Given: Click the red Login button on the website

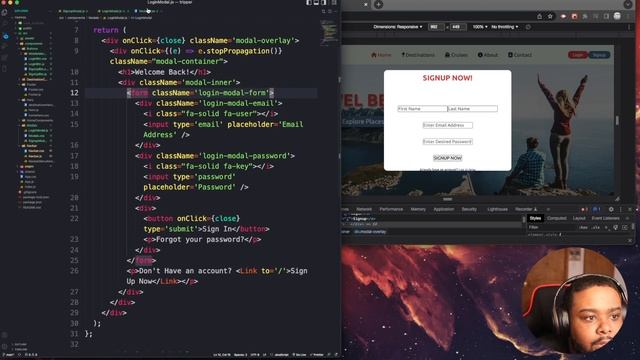Looking at the screenshot, I should [x=578, y=55].
